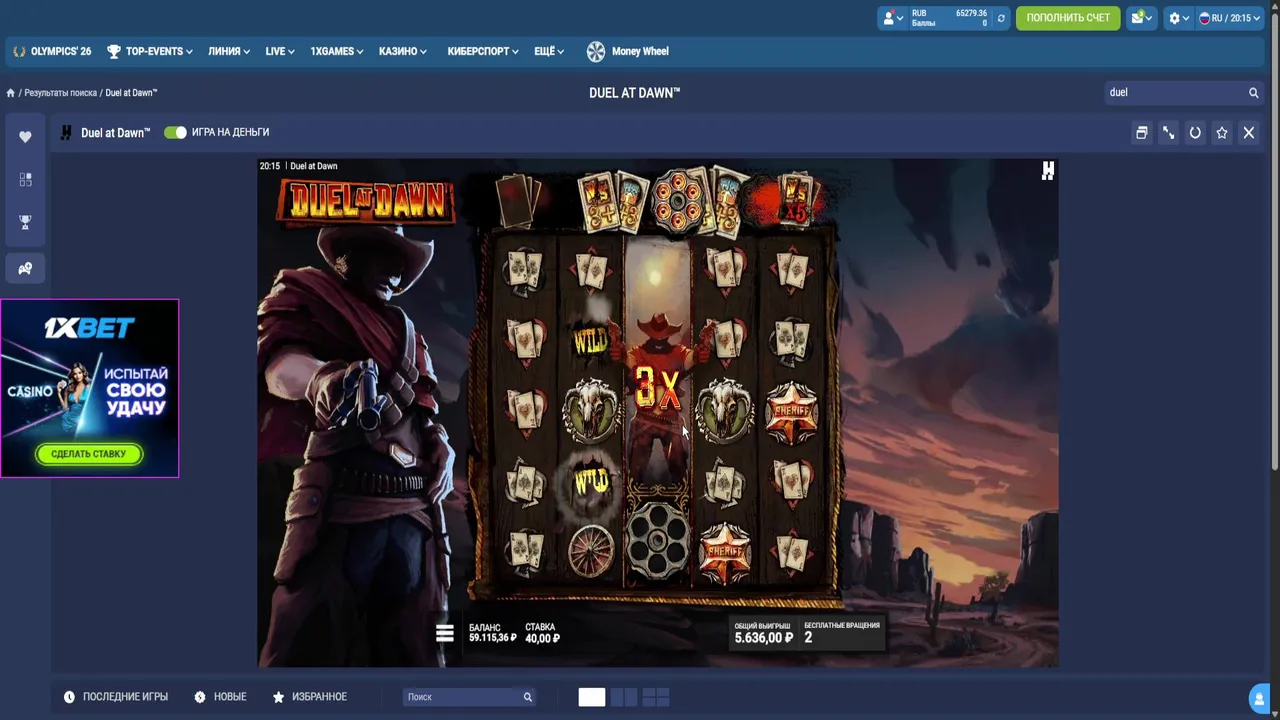Click the БЕСПЛАТНЫЕ ВРАЩЕНИЯ free spins counter
The width and height of the screenshot is (1280, 720).
pos(842,632)
